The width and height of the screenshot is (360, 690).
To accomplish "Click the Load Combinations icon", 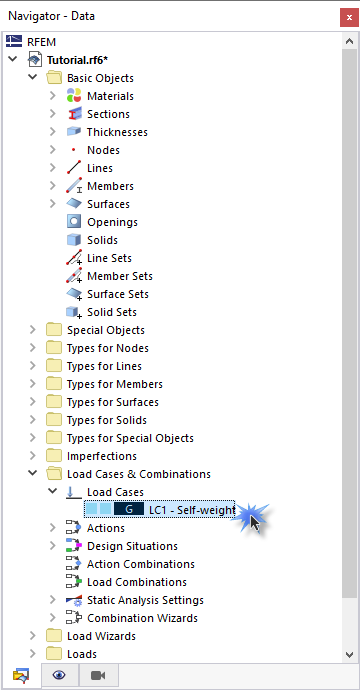I will point(74,582).
